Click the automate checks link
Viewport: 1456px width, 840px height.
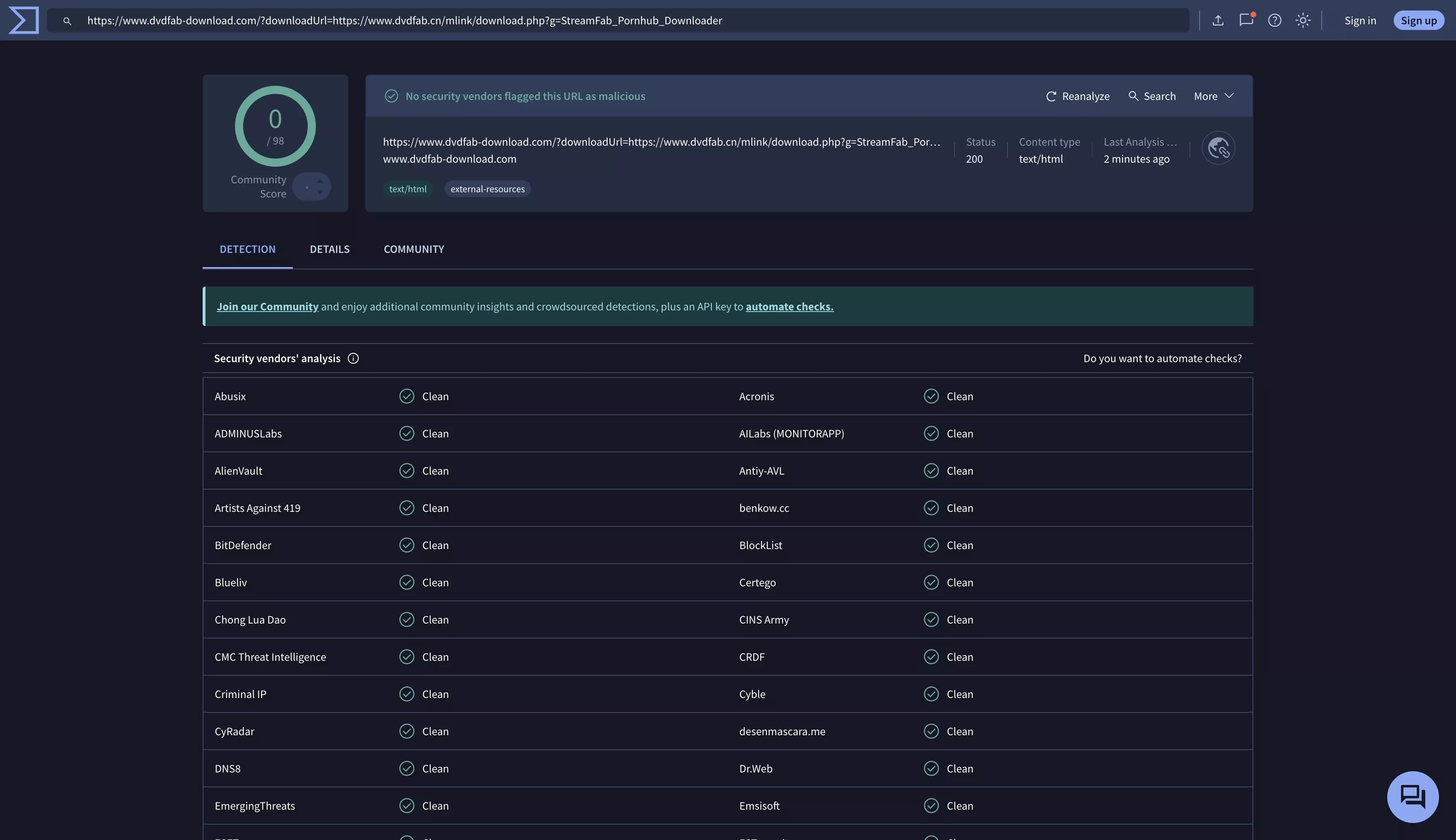coord(789,306)
